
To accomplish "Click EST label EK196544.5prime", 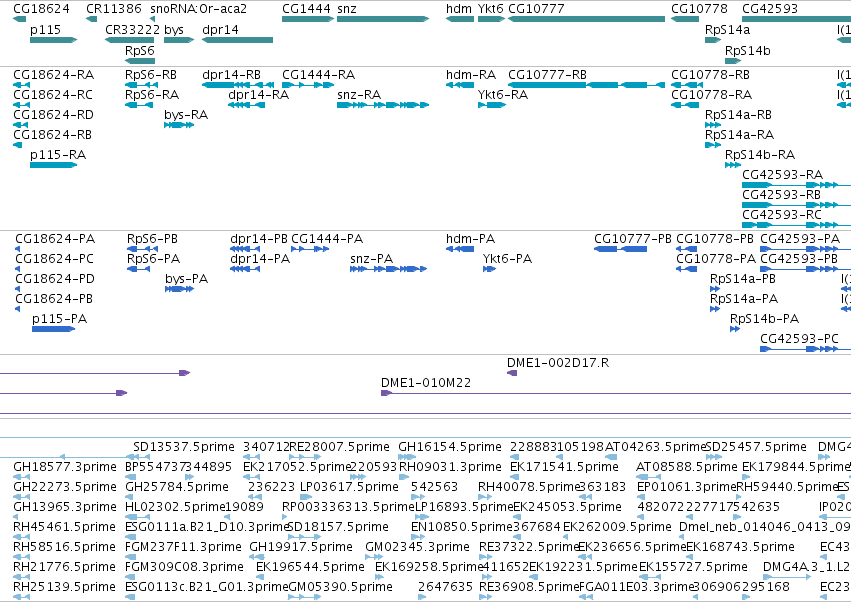I will 310,567.
